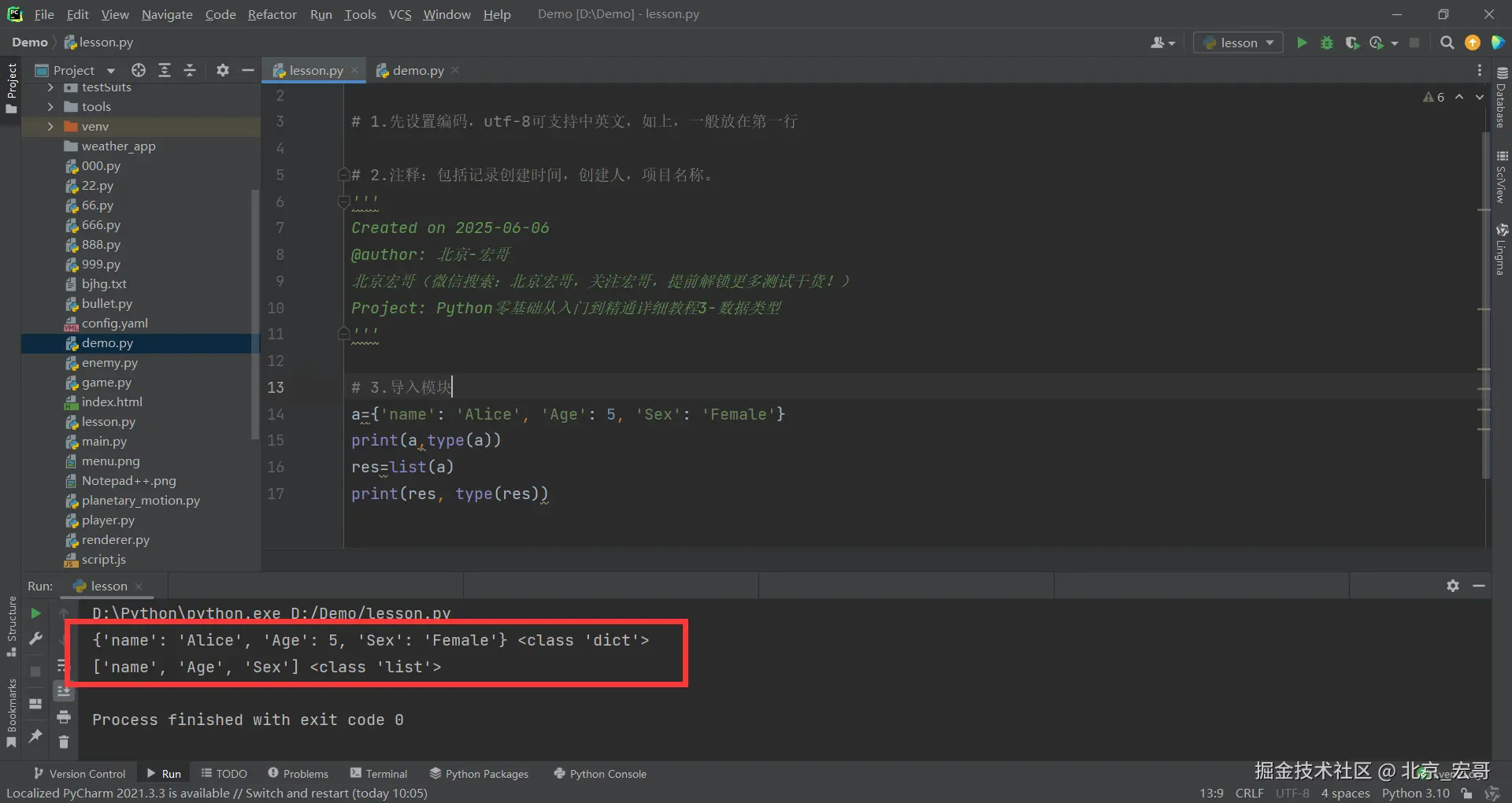
Task: Open the Python Packages tool window
Action: pyautogui.click(x=479, y=774)
